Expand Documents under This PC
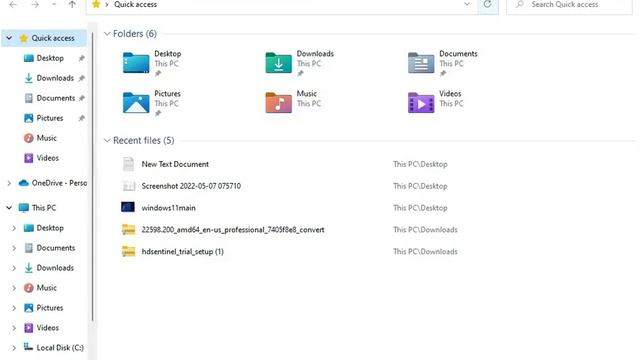The image size is (640, 360). [x=14, y=248]
